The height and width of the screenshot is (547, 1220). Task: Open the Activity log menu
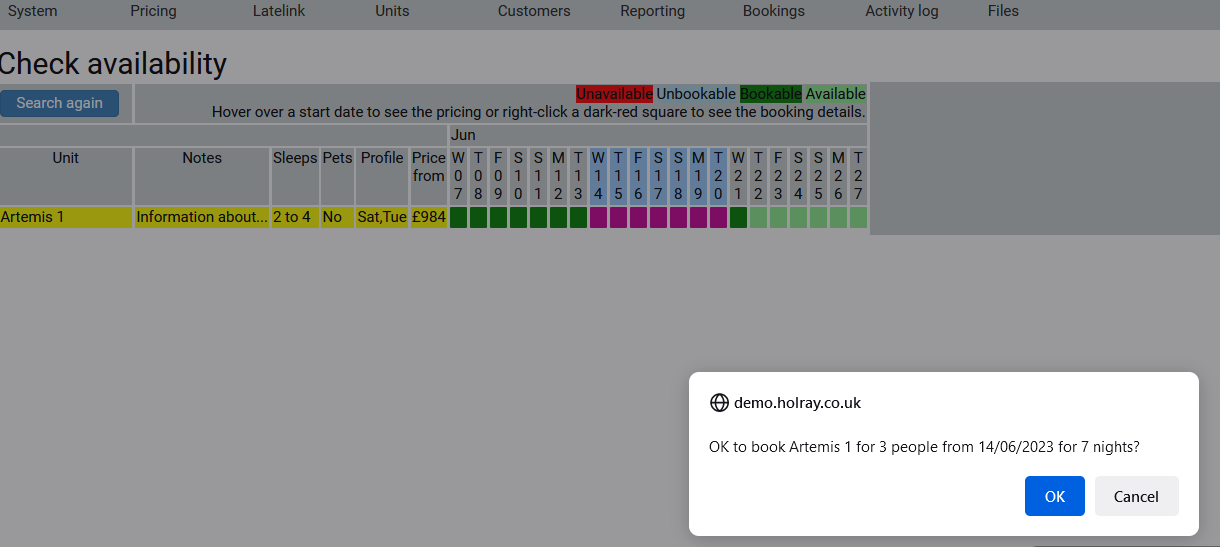(902, 11)
